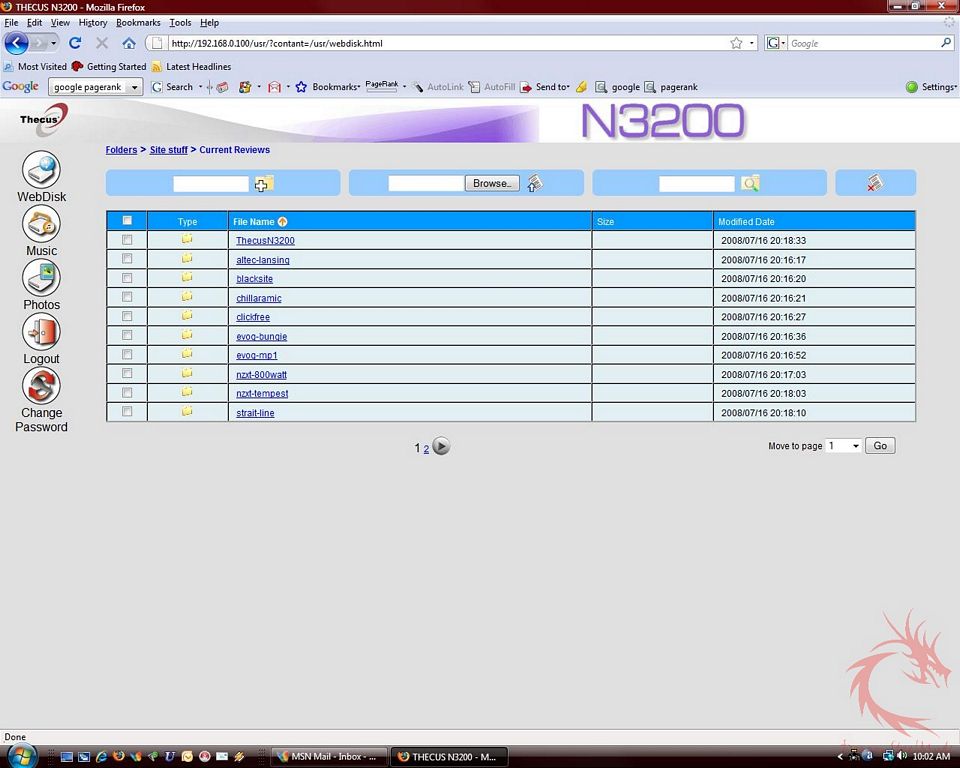The width and height of the screenshot is (960, 768).
Task: Click the volume icon in system tray
Action: click(x=901, y=756)
